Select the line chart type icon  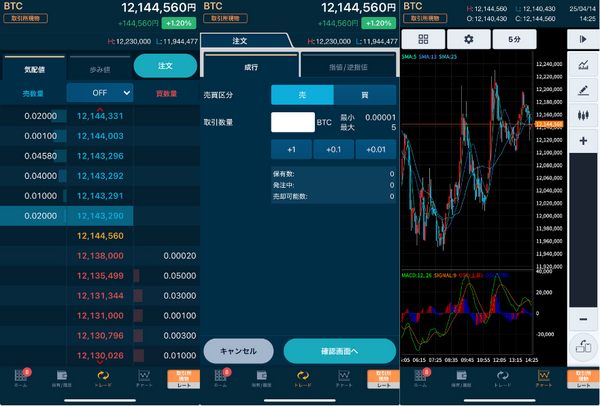click(x=582, y=64)
